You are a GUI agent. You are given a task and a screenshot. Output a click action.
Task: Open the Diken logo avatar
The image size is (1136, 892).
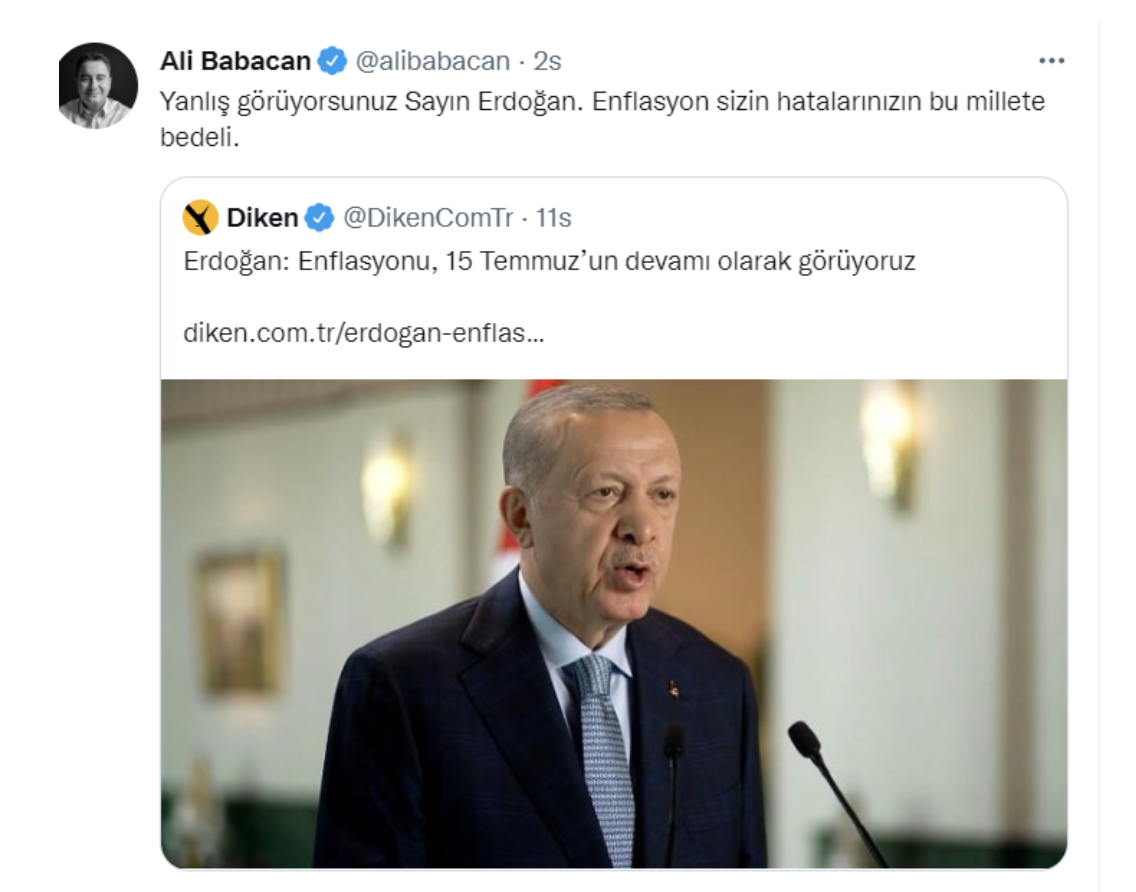[201, 217]
